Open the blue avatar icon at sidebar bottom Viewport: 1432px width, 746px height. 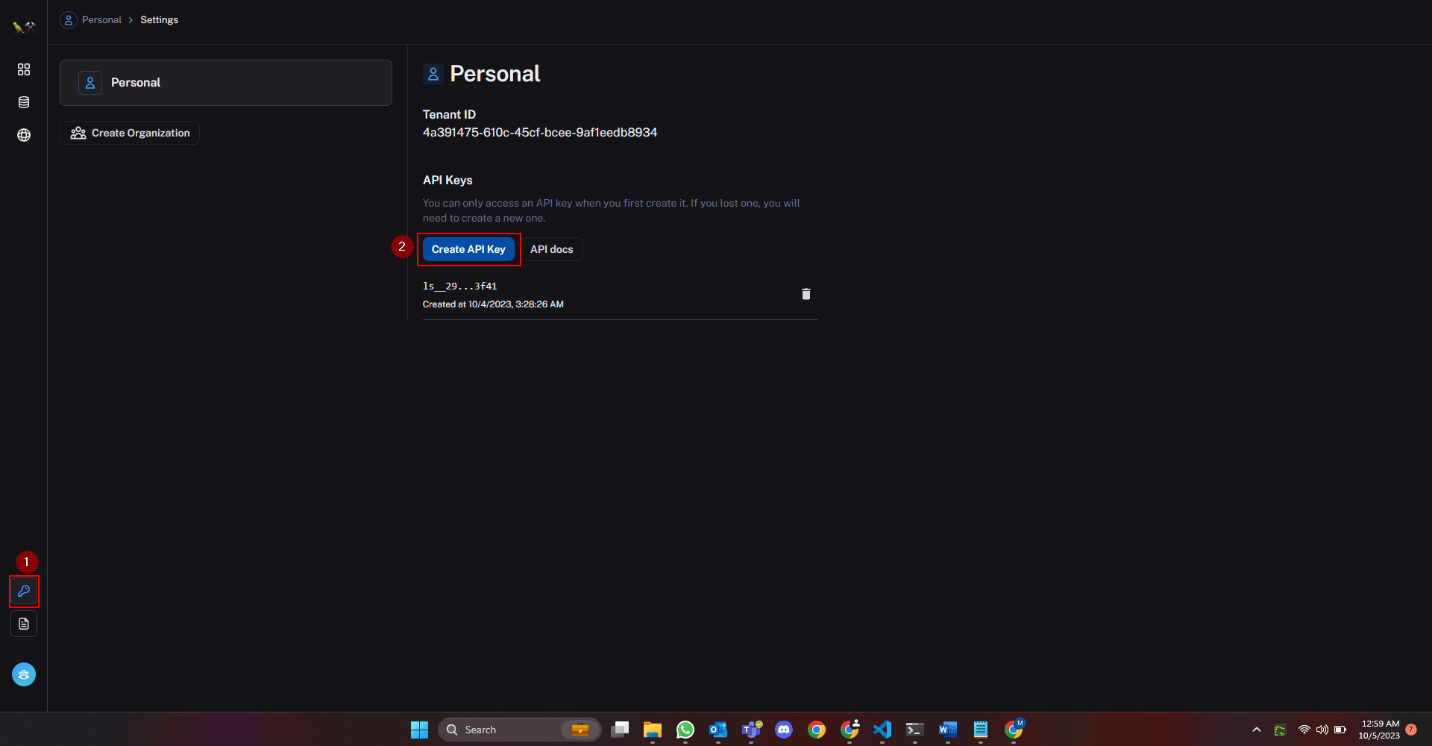[x=23, y=674]
